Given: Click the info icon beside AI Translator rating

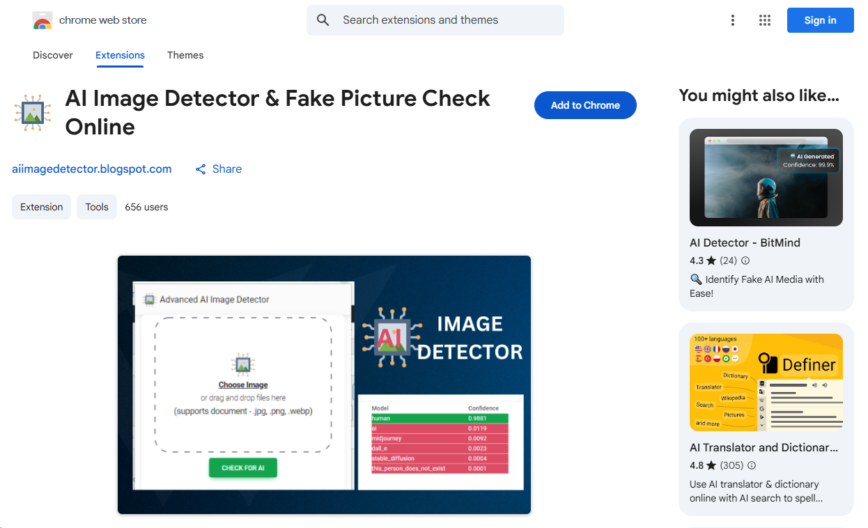Looking at the screenshot, I should (x=752, y=465).
